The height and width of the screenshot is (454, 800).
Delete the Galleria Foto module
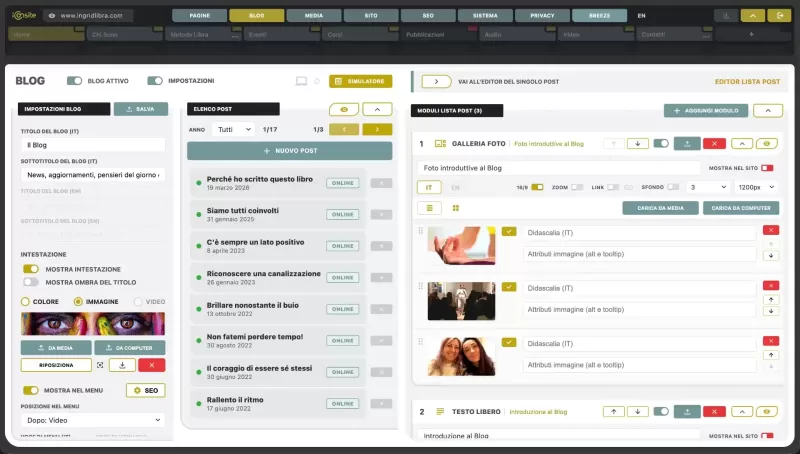tap(714, 144)
